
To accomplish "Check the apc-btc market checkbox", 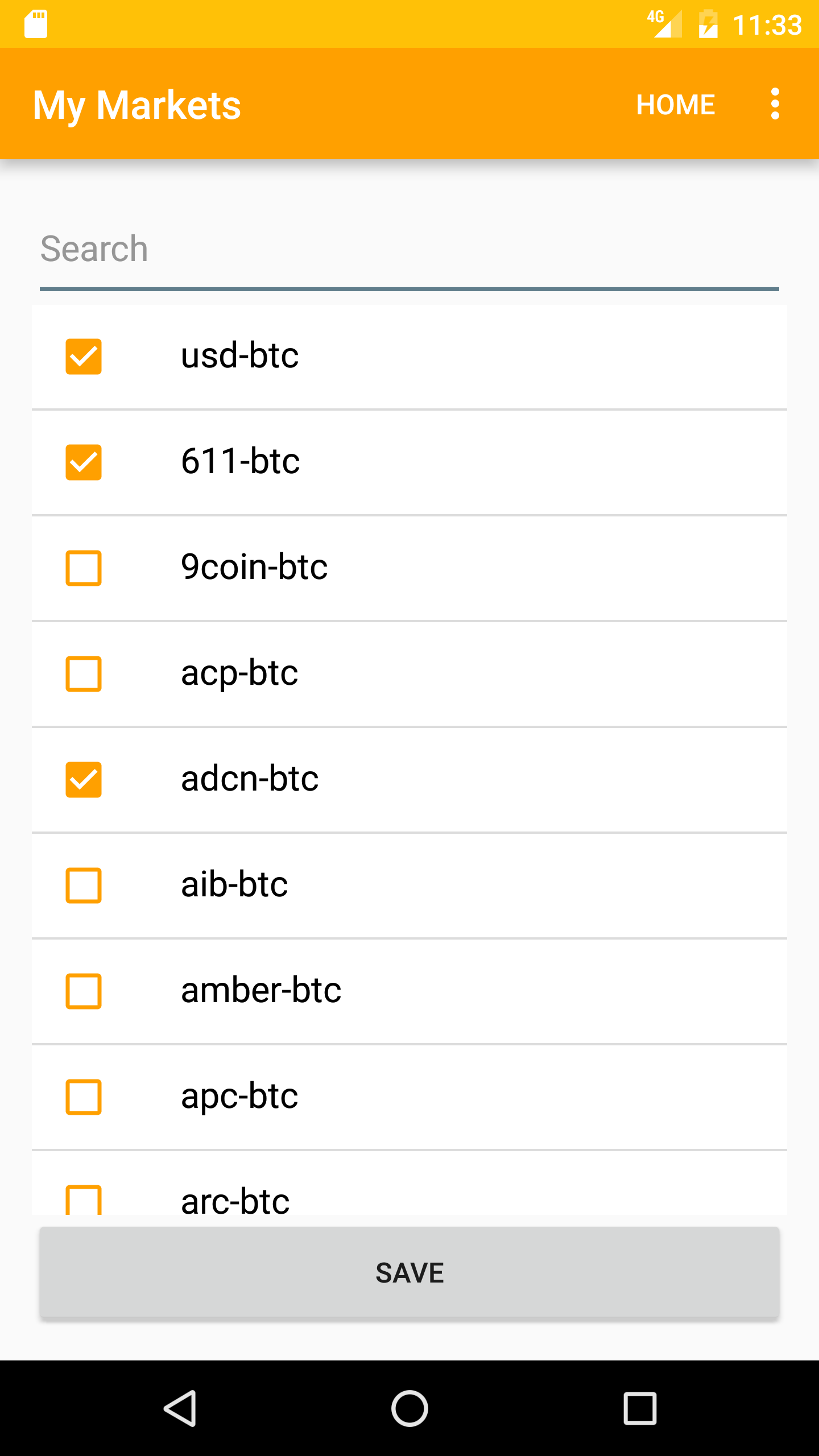I will pos(84,1097).
